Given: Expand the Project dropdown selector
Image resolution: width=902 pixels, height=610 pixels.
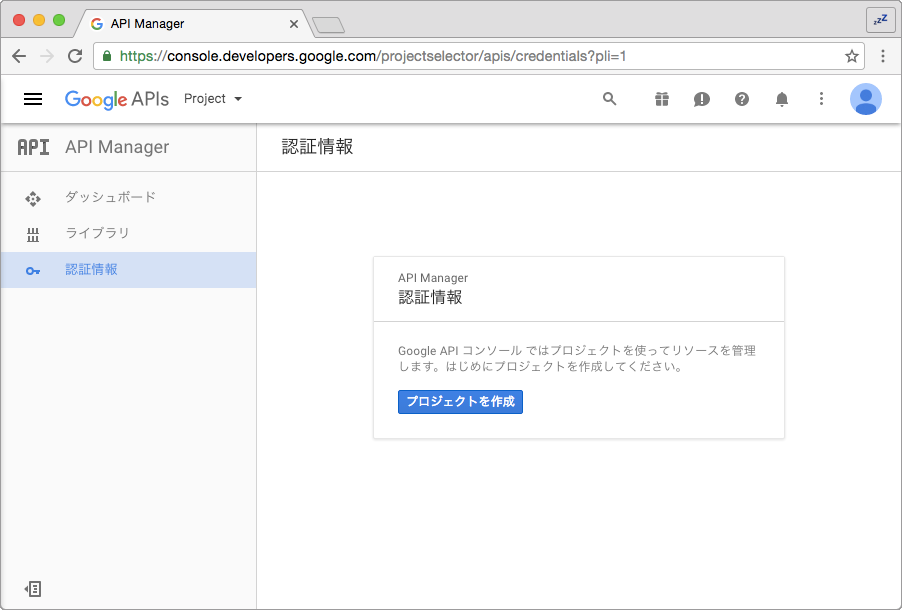Looking at the screenshot, I should pos(213,99).
